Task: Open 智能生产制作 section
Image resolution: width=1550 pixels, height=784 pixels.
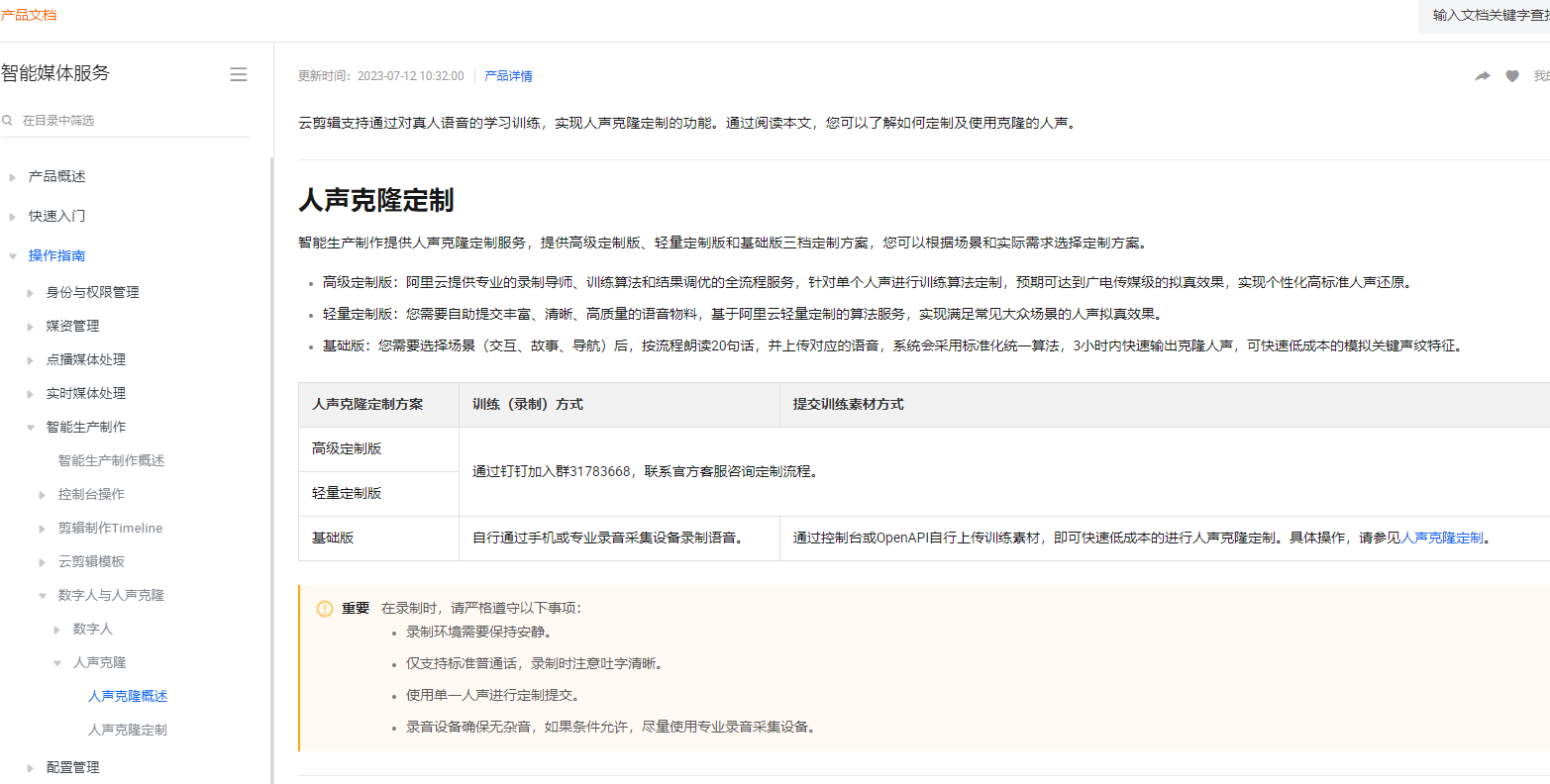Action: [x=86, y=427]
